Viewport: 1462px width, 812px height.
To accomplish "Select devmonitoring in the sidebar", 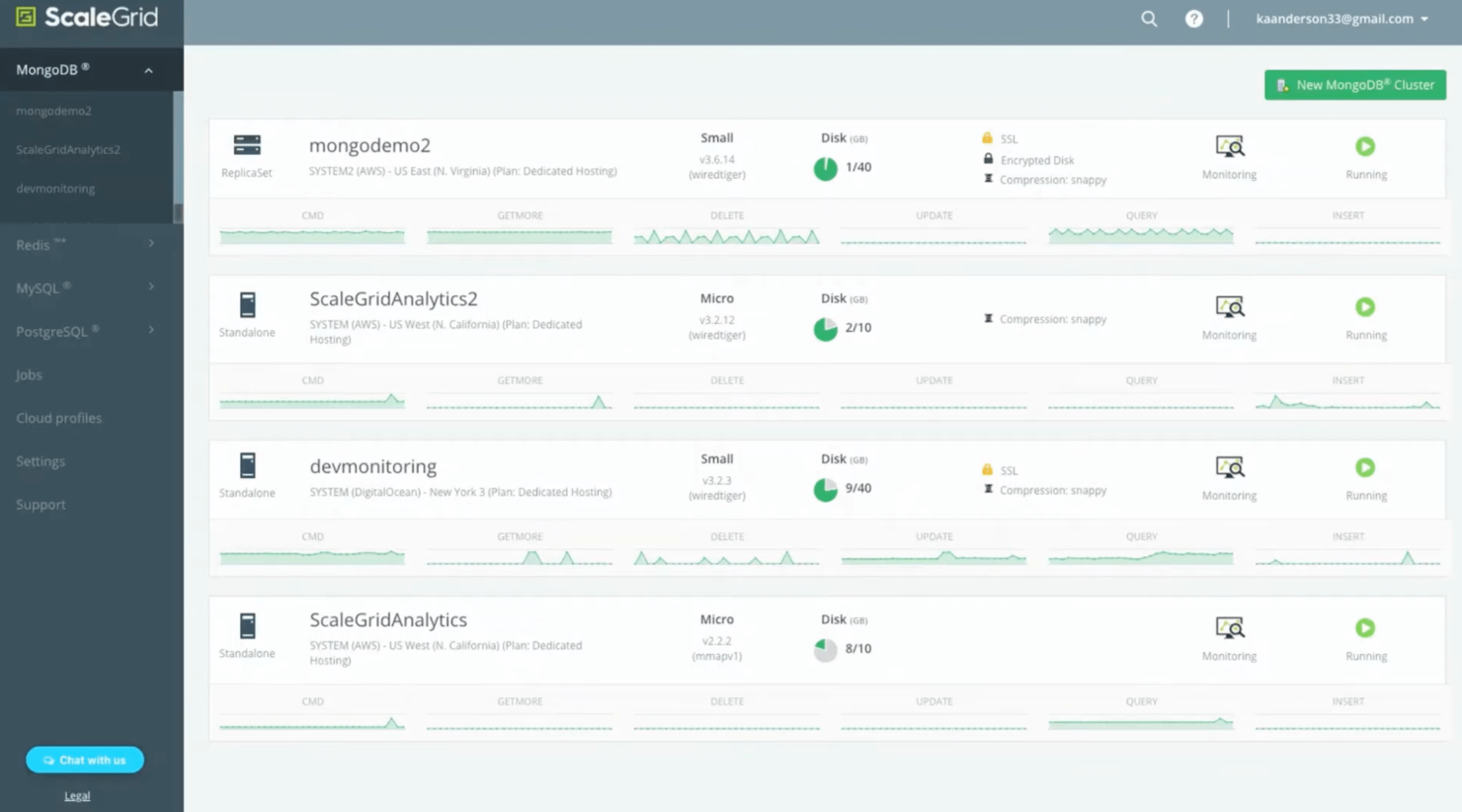I will click(54, 188).
